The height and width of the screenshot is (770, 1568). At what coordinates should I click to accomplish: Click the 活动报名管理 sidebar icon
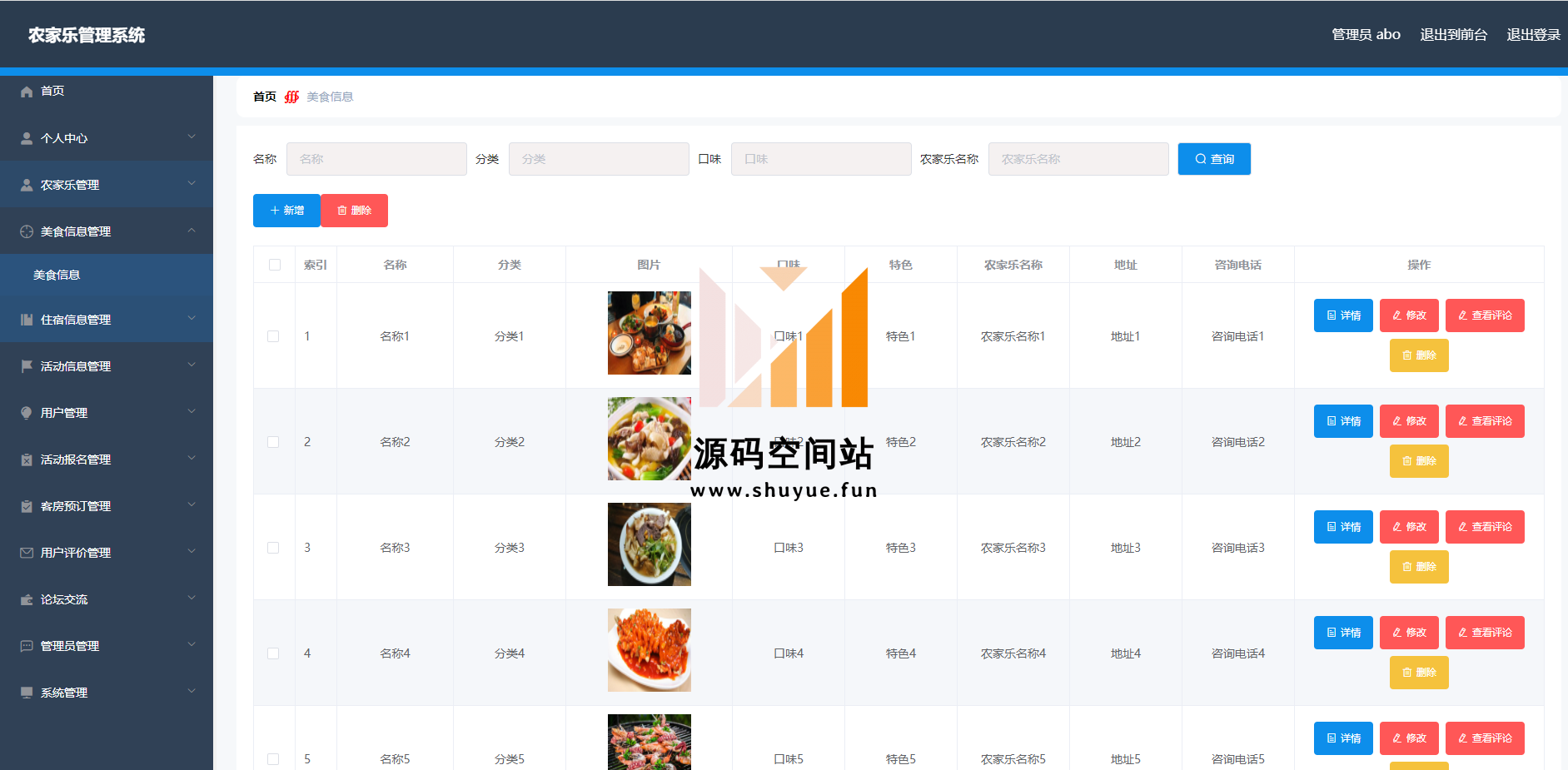coord(27,460)
